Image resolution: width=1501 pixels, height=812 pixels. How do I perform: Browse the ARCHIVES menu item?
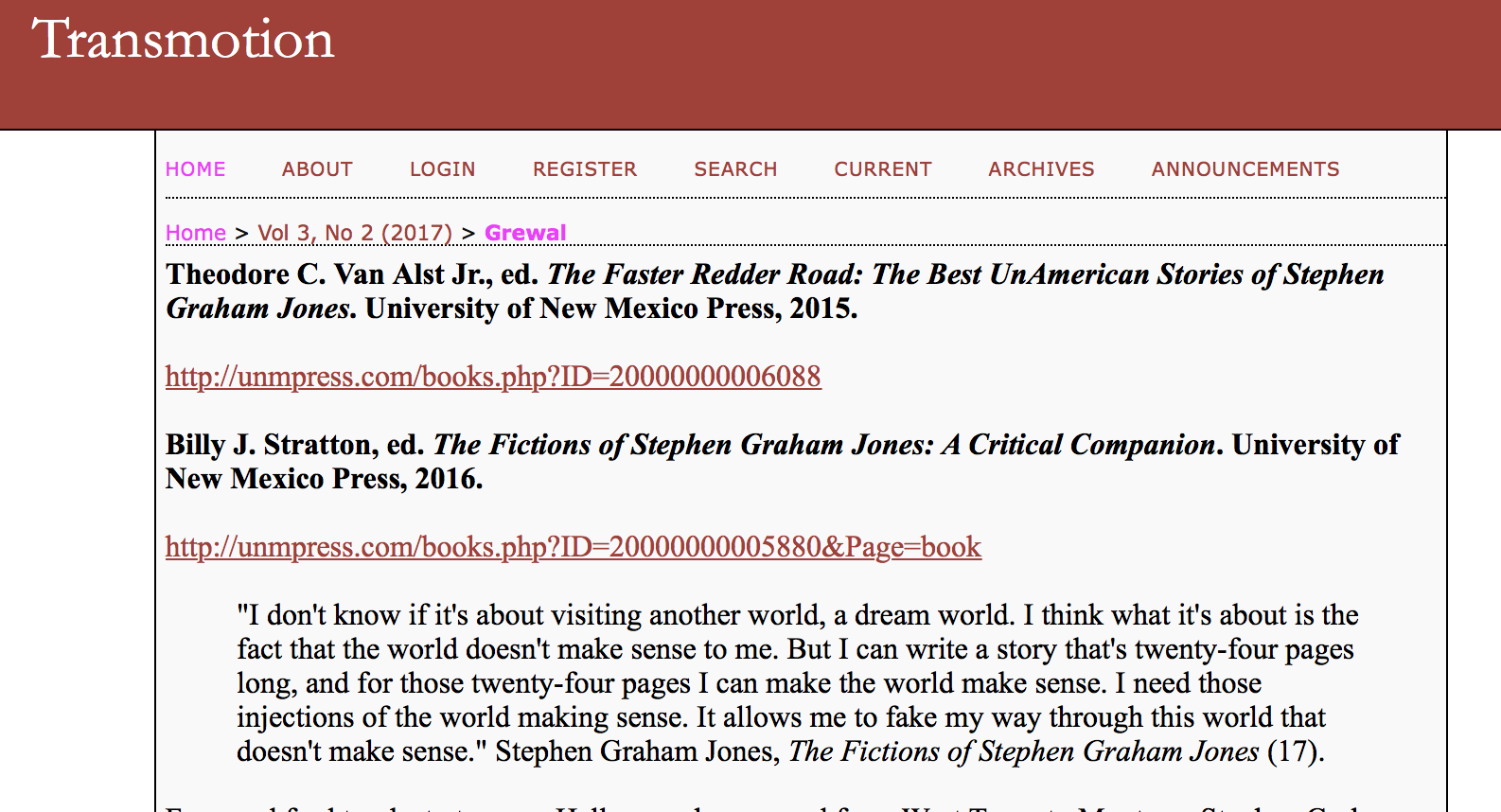click(x=1041, y=169)
